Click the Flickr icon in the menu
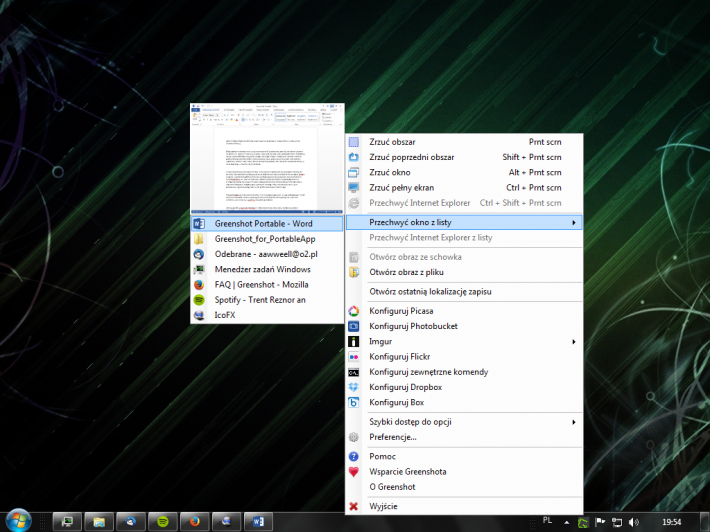 [x=354, y=357]
